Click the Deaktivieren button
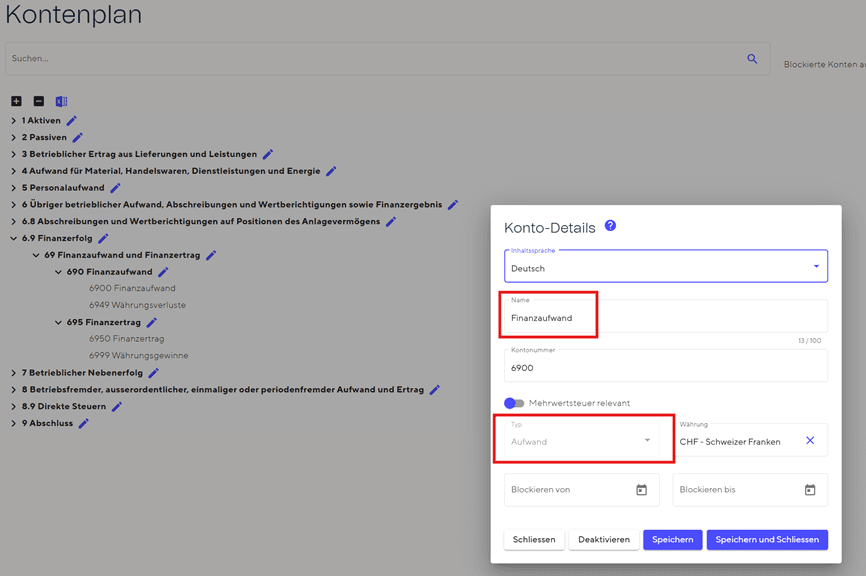This screenshot has width=866, height=576. [x=603, y=540]
